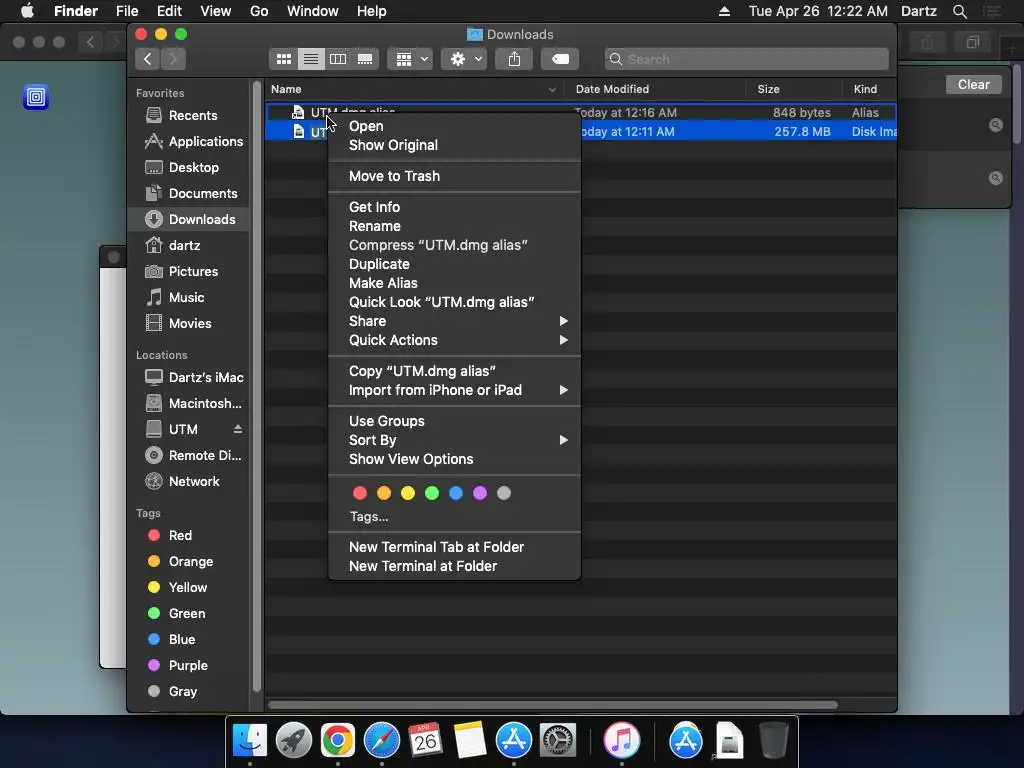Expand the Share submenu

(454, 321)
